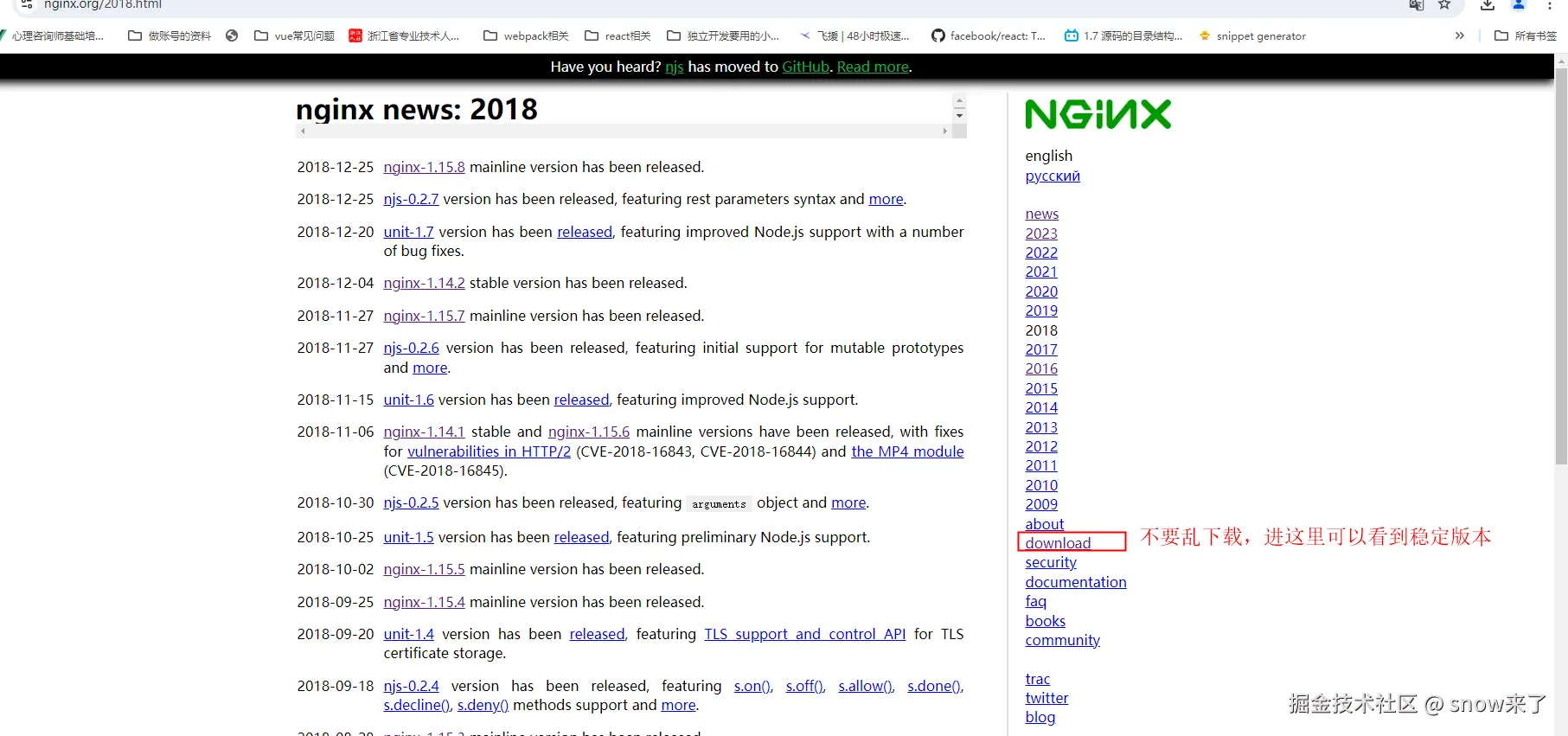Go to 2023 news in sidebar
The width and height of the screenshot is (1568, 736).
point(1041,234)
